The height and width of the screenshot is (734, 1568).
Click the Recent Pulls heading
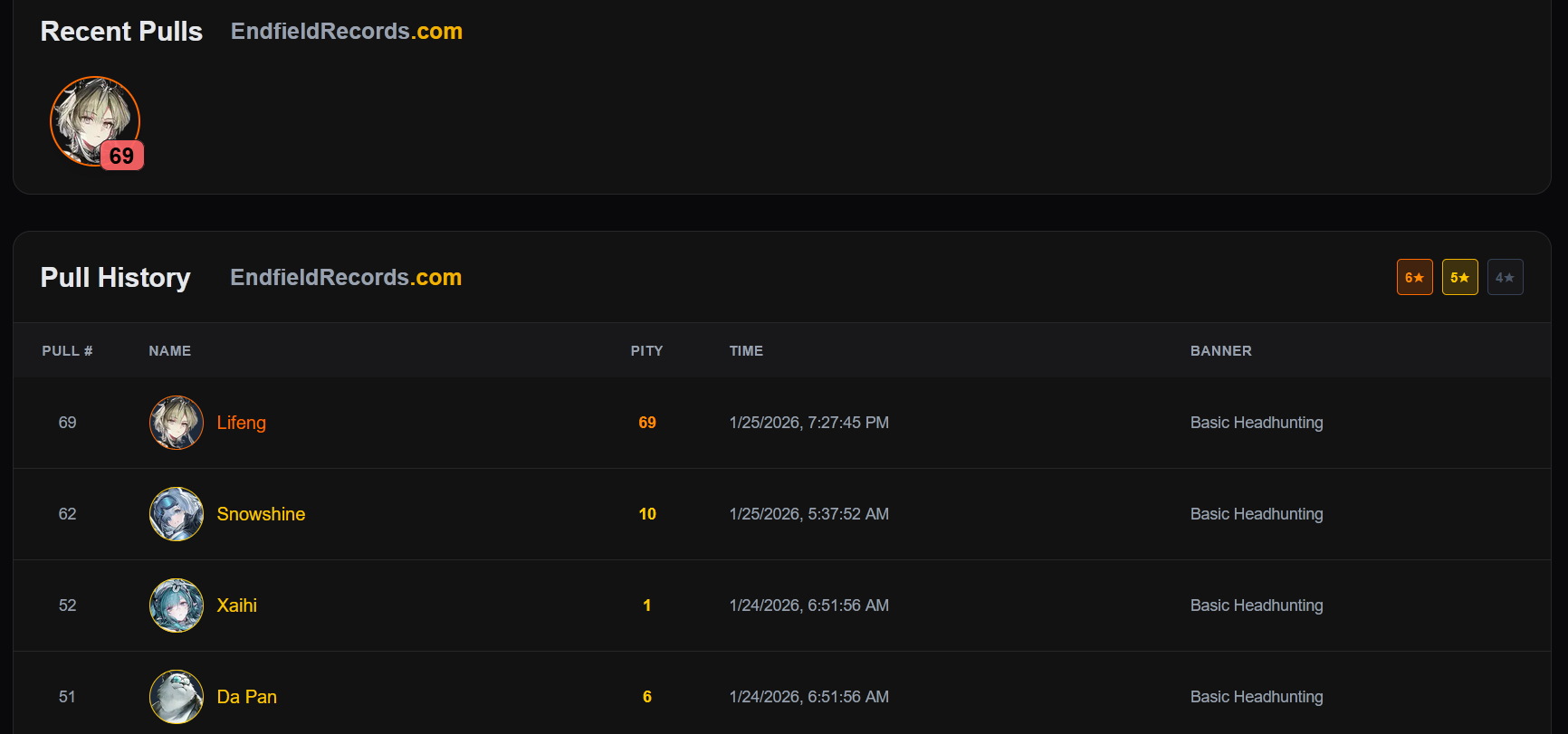[121, 31]
